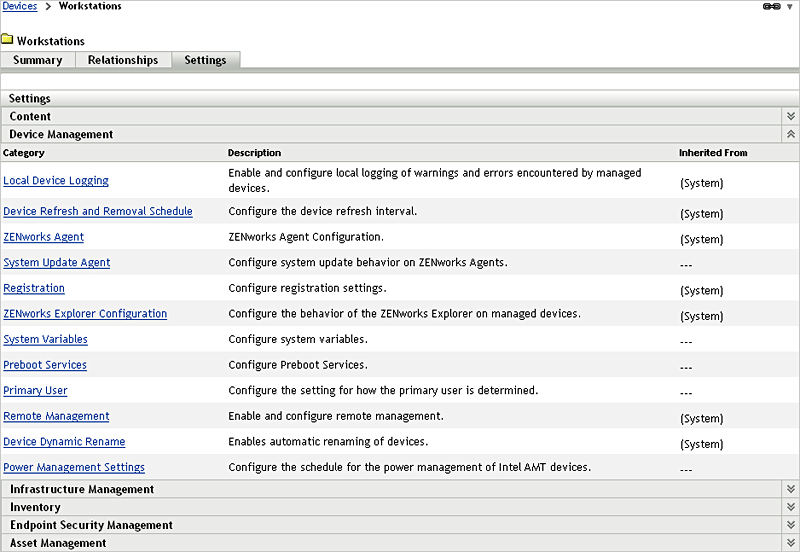The width and height of the screenshot is (800, 552).
Task: Open Local Device Logging settings
Action: pyautogui.click(x=56, y=181)
